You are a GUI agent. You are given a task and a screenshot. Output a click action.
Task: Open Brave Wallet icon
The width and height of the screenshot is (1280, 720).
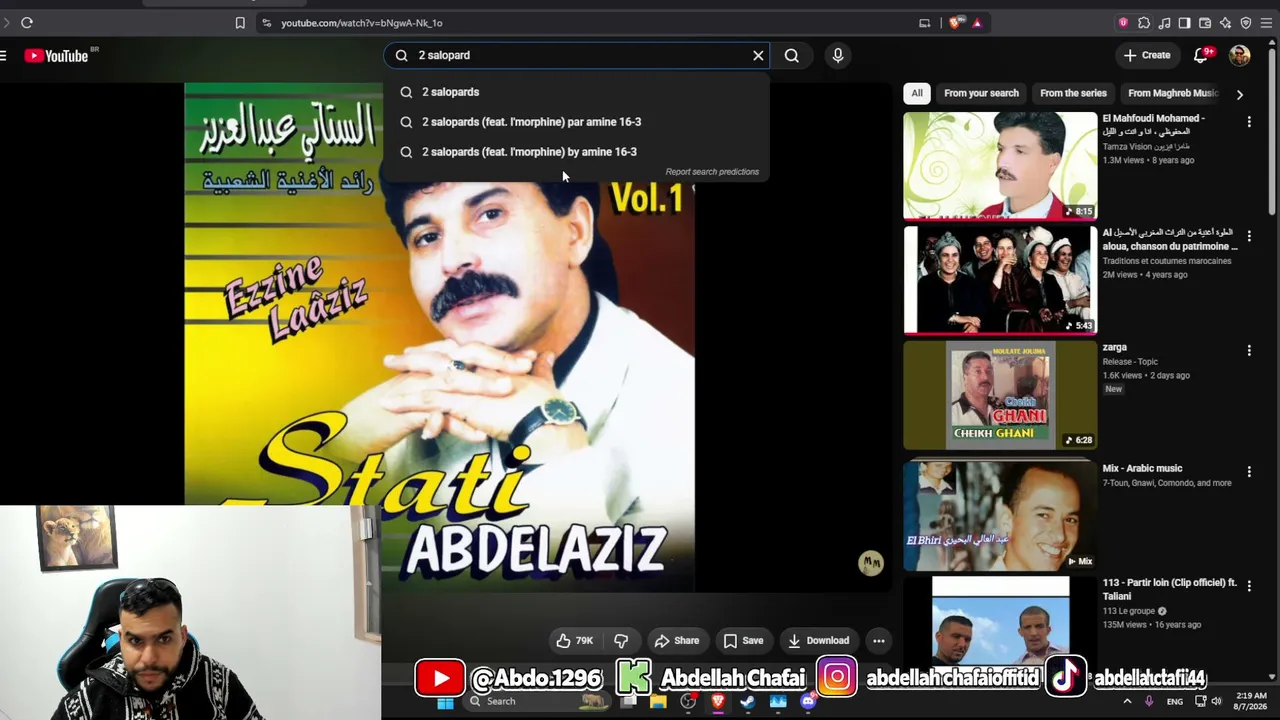click(x=1205, y=23)
